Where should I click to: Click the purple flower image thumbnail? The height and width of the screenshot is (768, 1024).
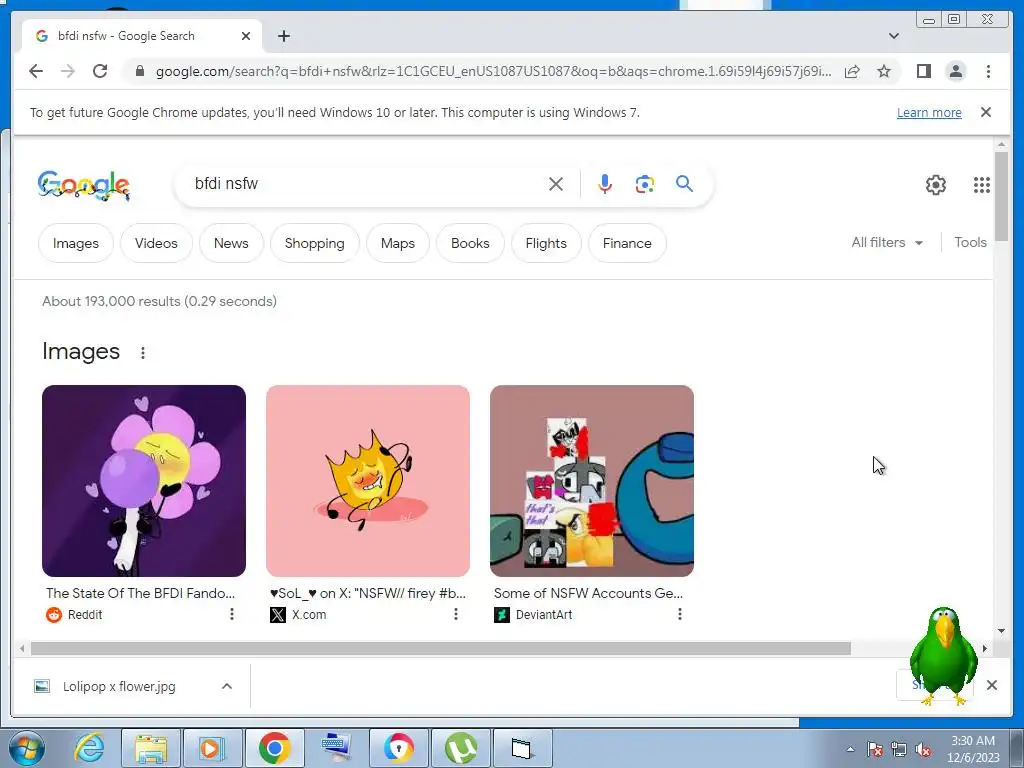point(144,481)
